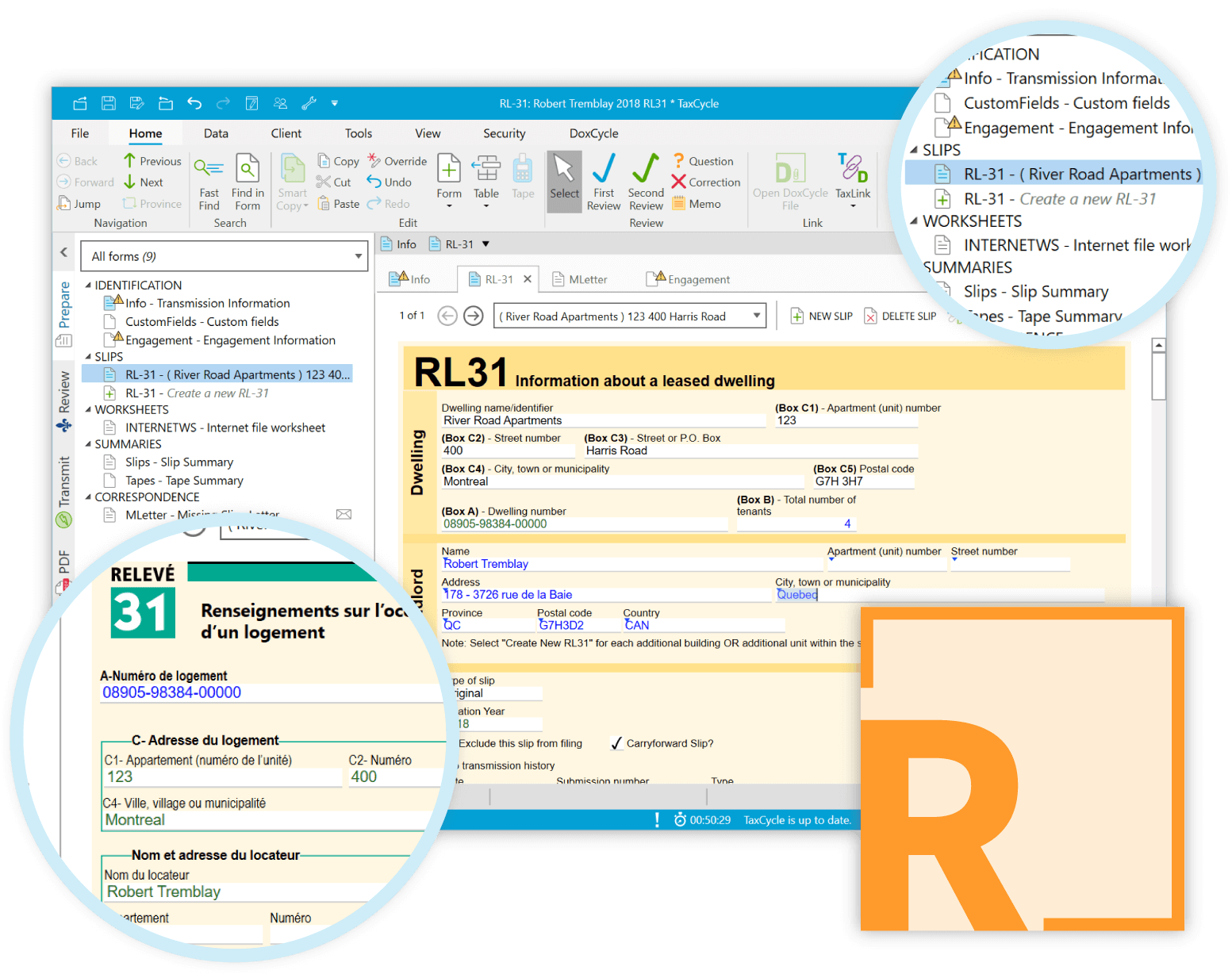Click NEW SLIP button

click(822, 316)
